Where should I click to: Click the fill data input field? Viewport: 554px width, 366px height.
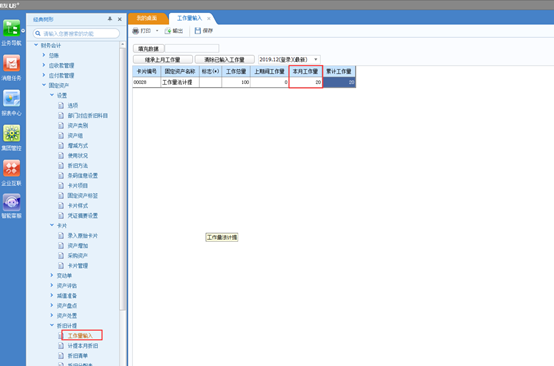tap(192, 48)
